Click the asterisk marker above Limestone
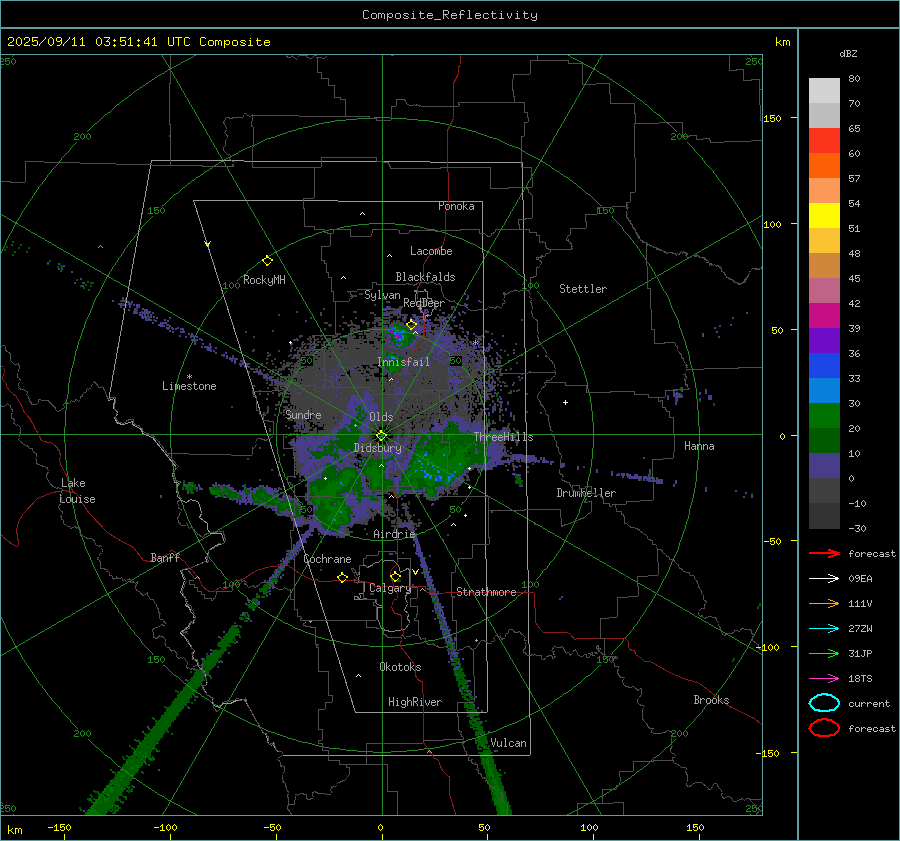 click(189, 377)
